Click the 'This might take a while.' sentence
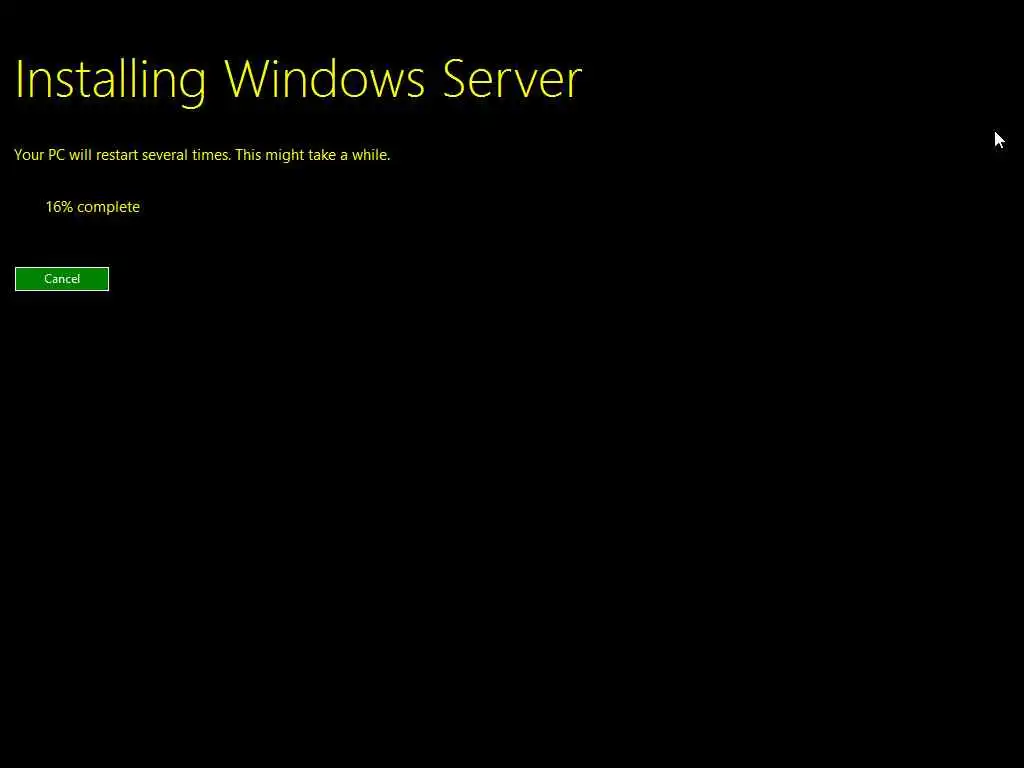 [313, 155]
